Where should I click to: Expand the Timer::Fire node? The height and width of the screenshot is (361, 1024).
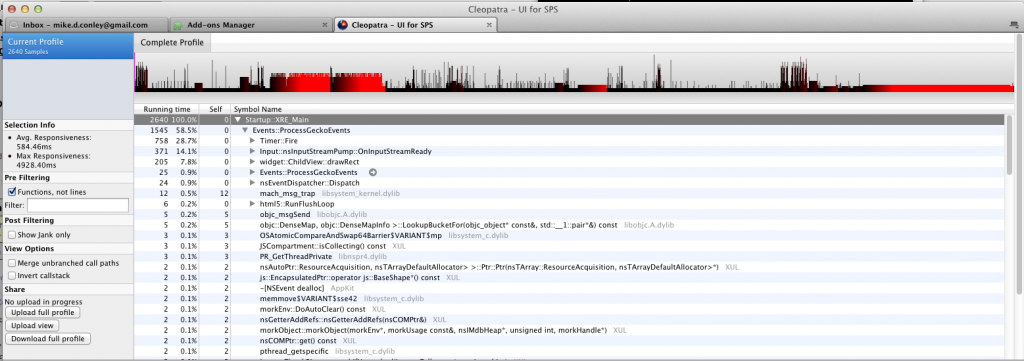253,141
